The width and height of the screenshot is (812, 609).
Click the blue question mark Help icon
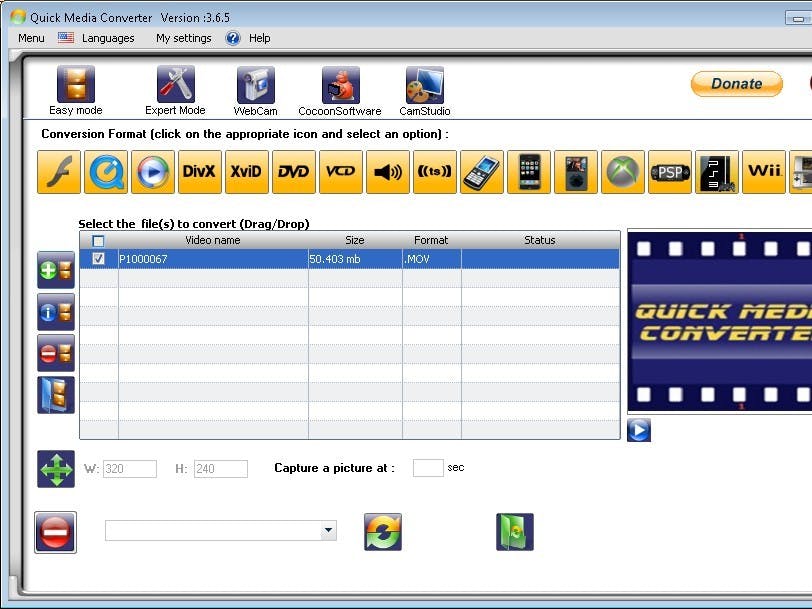click(233, 38)
